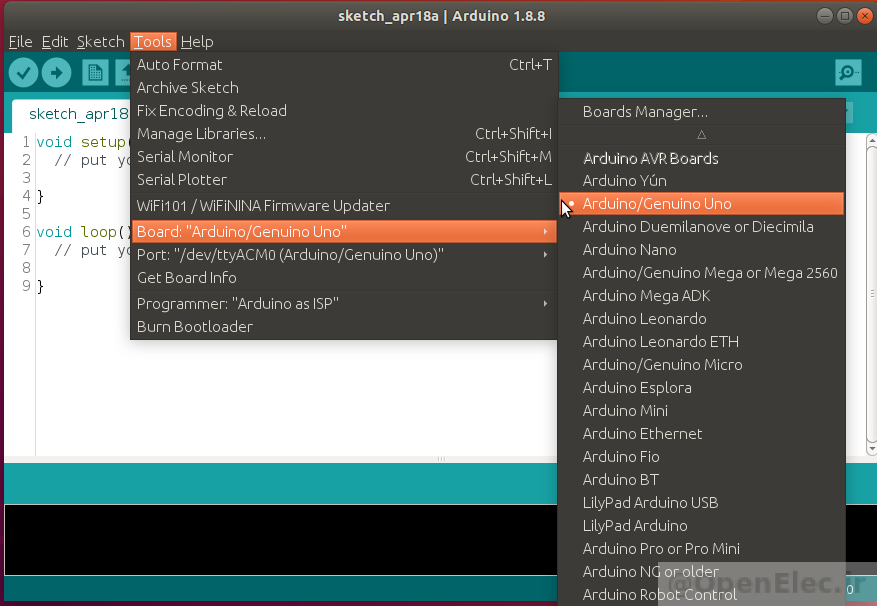Choose Auto Format from the Tools menu
The height and width of the screenshot is (606, 877).
[x=344, y=65]
